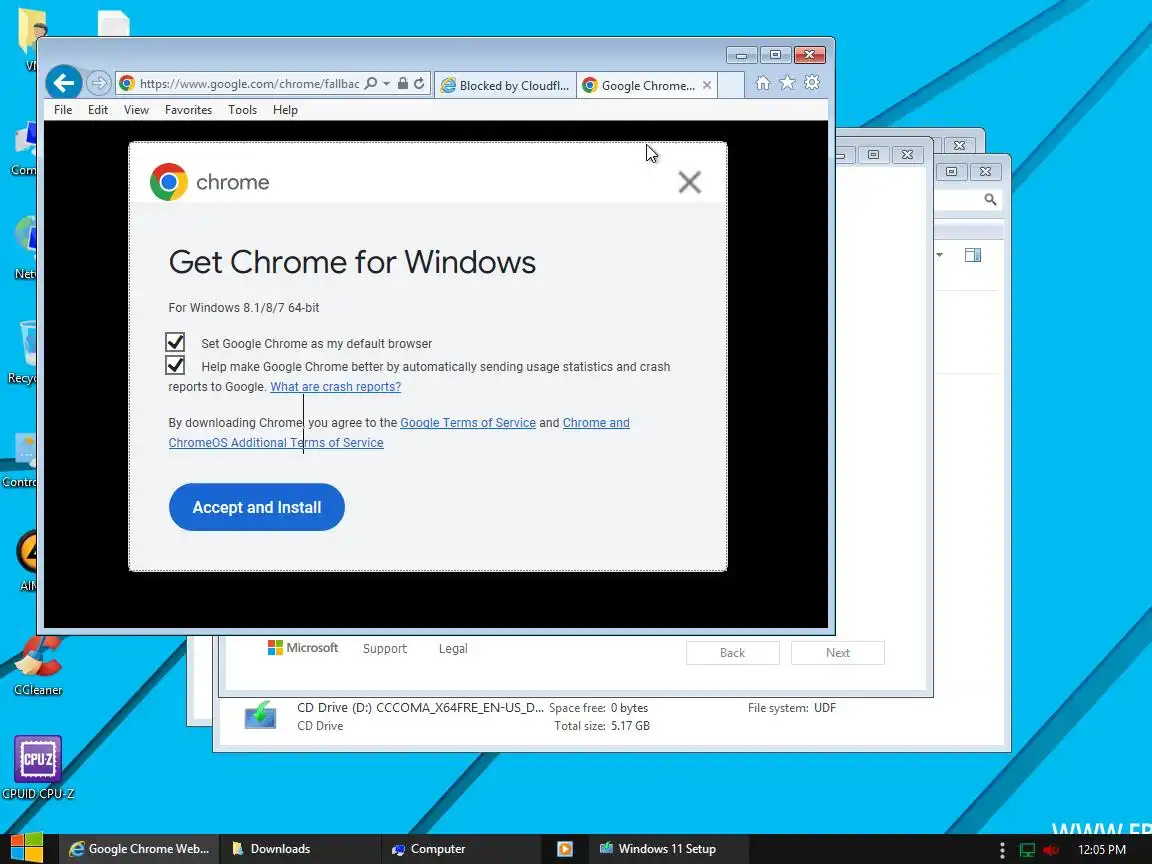This screenshot has height=864, width=1152.
Task: Open the Tools menu
Action: pyautogui.click(x=242, y=109)
